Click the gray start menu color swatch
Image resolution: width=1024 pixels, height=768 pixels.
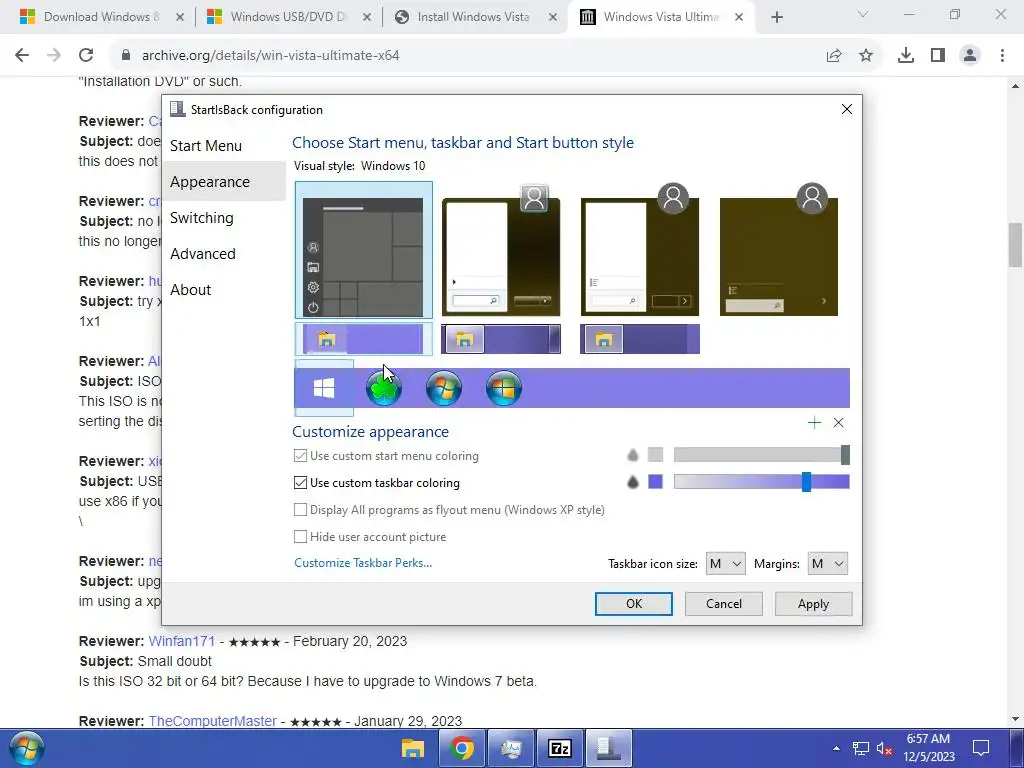pyautogui.click(x=655, y=455)
